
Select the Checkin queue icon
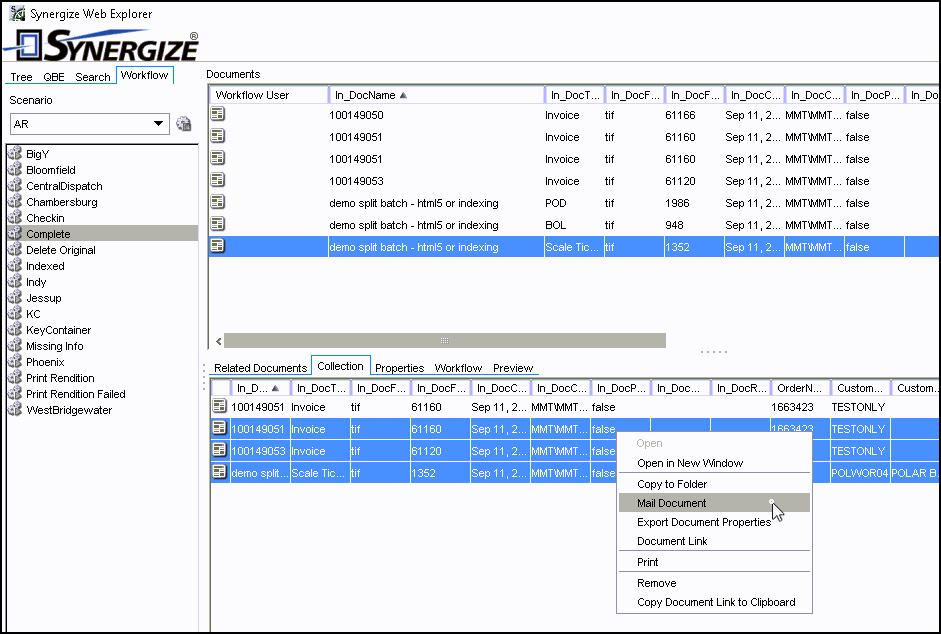point(14,218)
